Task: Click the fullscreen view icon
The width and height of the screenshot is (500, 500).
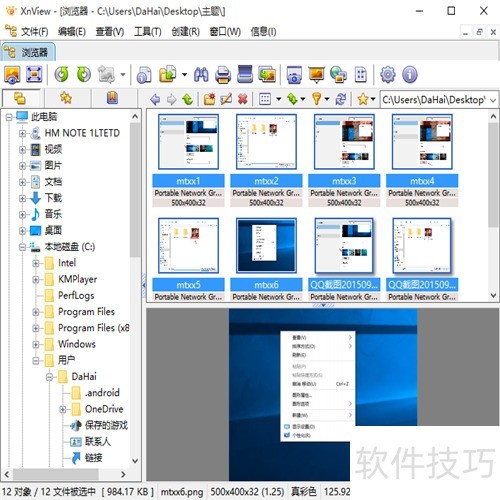Action: [x=34, y=74]
